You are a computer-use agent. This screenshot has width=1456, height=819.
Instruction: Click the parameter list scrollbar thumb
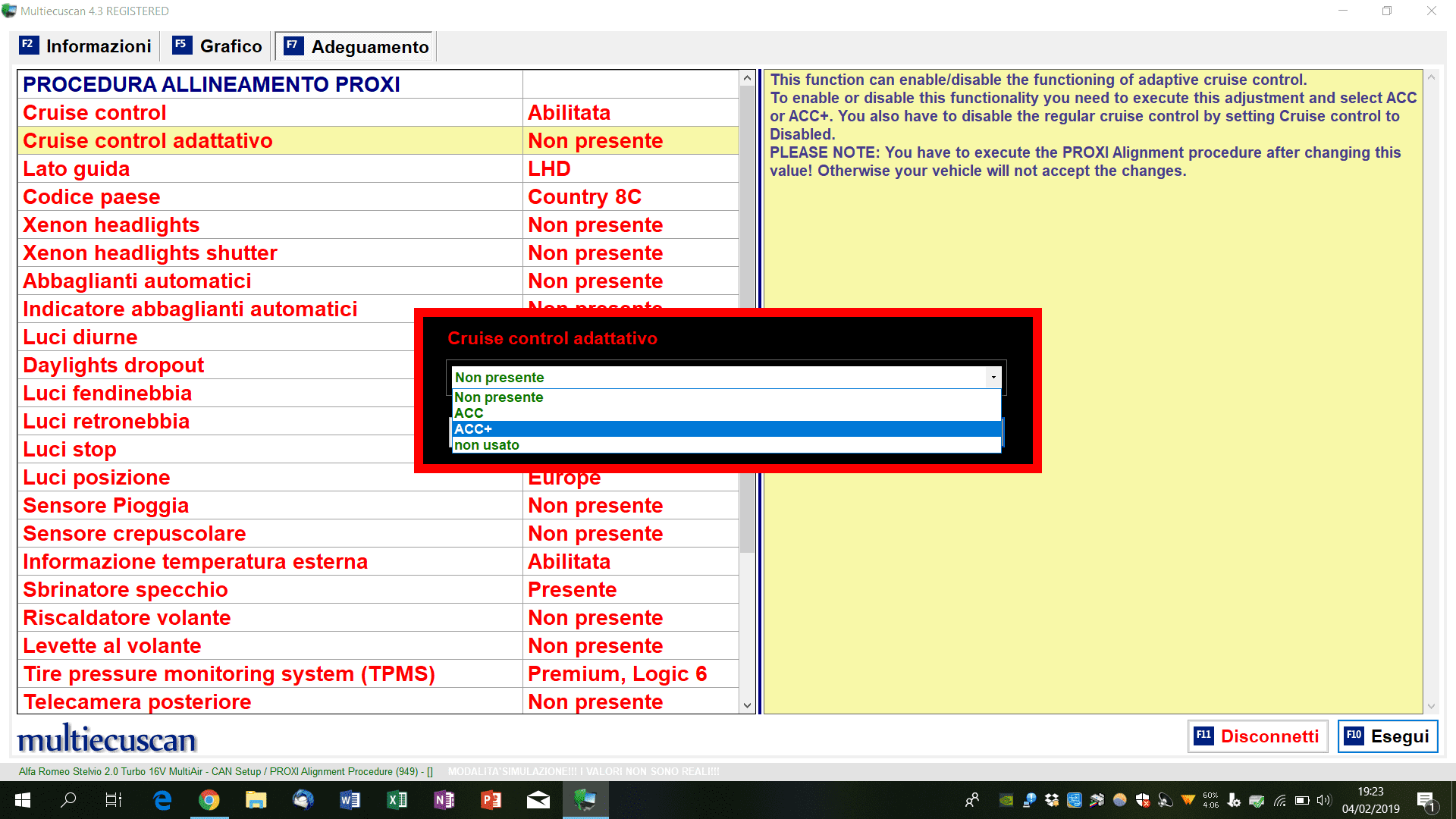(x=747, y=319)
